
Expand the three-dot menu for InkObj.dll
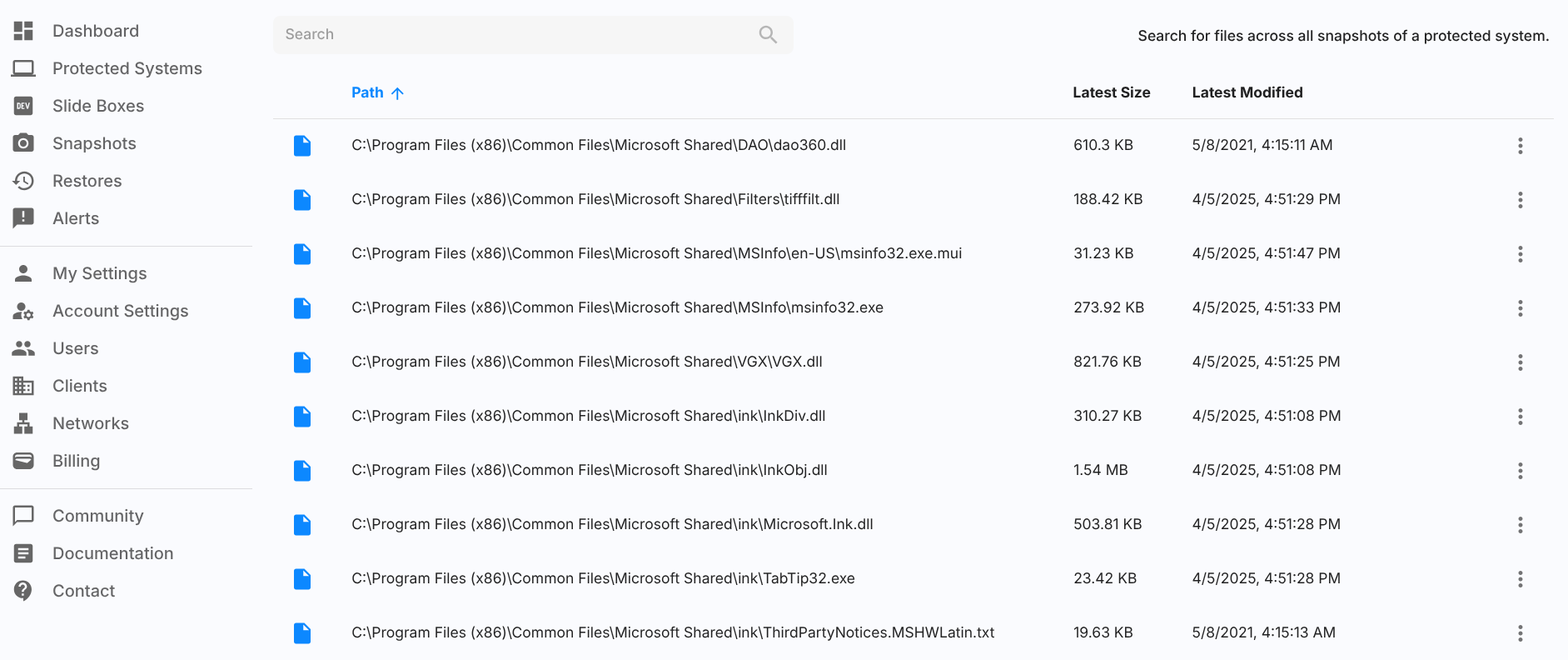point(1520,471)
